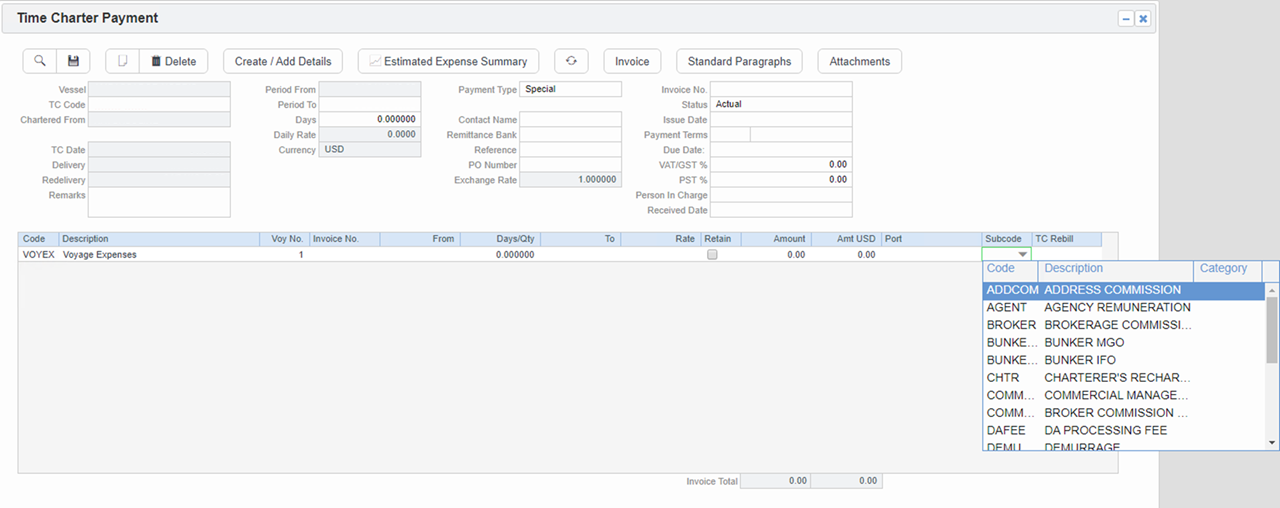Collapse the Subcode dropdown arrow
This screenshot has width=1280, height=508.
[x=1022, y=255]
